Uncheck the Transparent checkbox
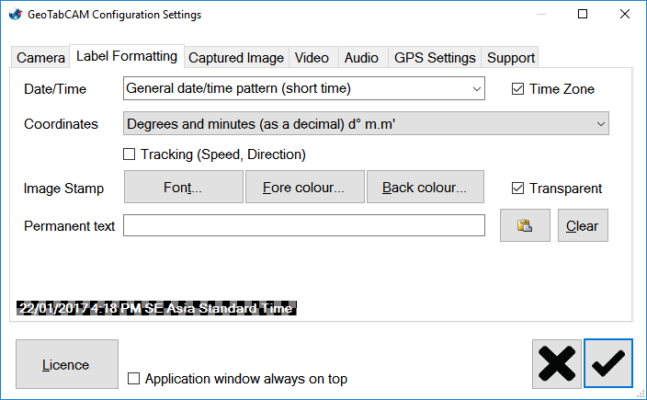The height and width of the screenshot is (400, 647). coord(517,188)
